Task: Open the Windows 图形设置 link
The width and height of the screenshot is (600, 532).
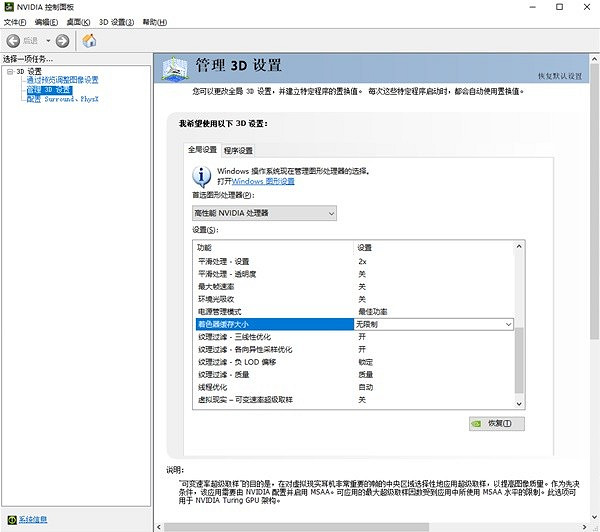Action: pyautogui.click(x=263, y=181)
